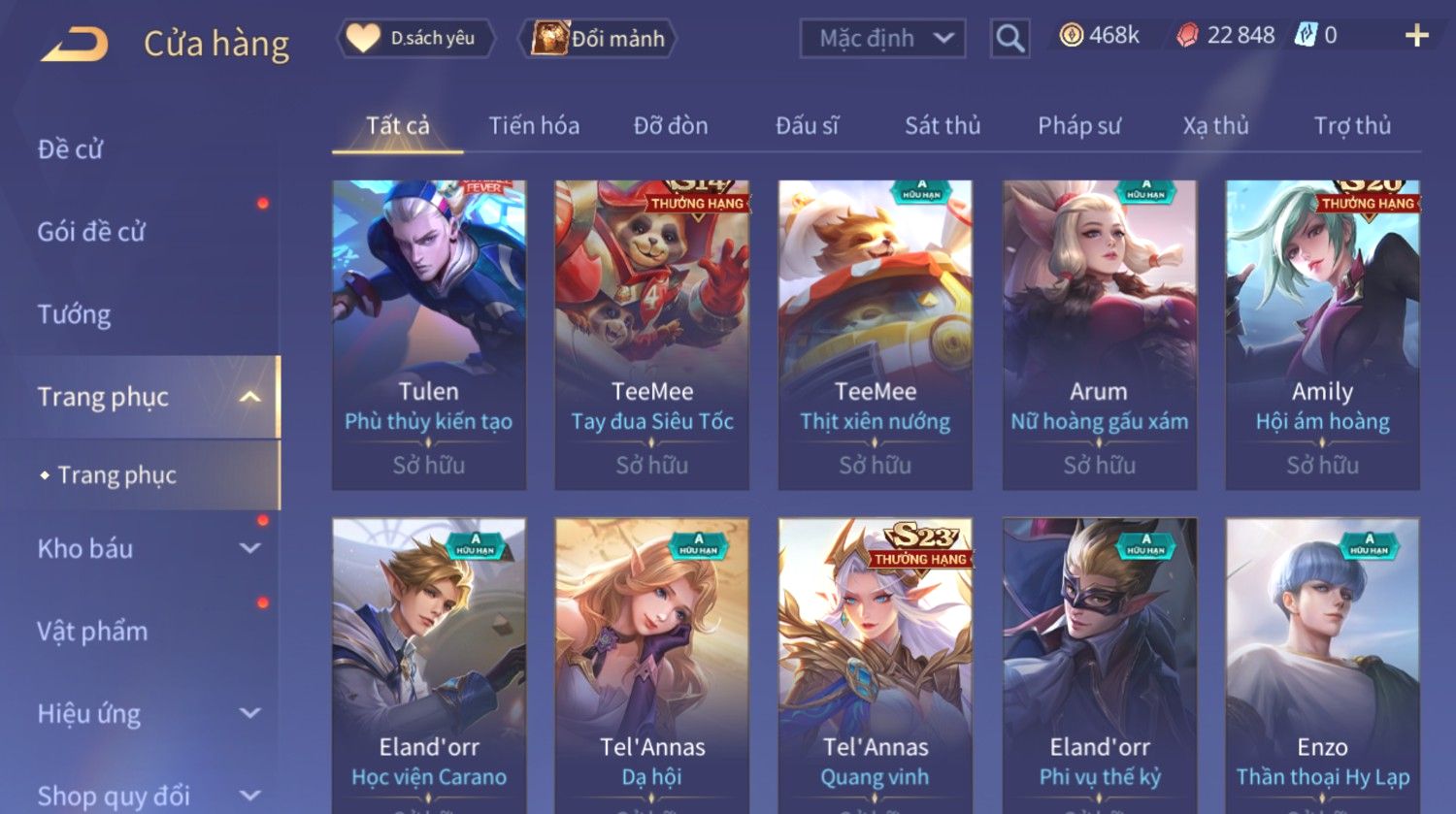Select the Tulen Phù thủy kiến tạo skin card
The image size is (1456, 814).
coord(429,335)
